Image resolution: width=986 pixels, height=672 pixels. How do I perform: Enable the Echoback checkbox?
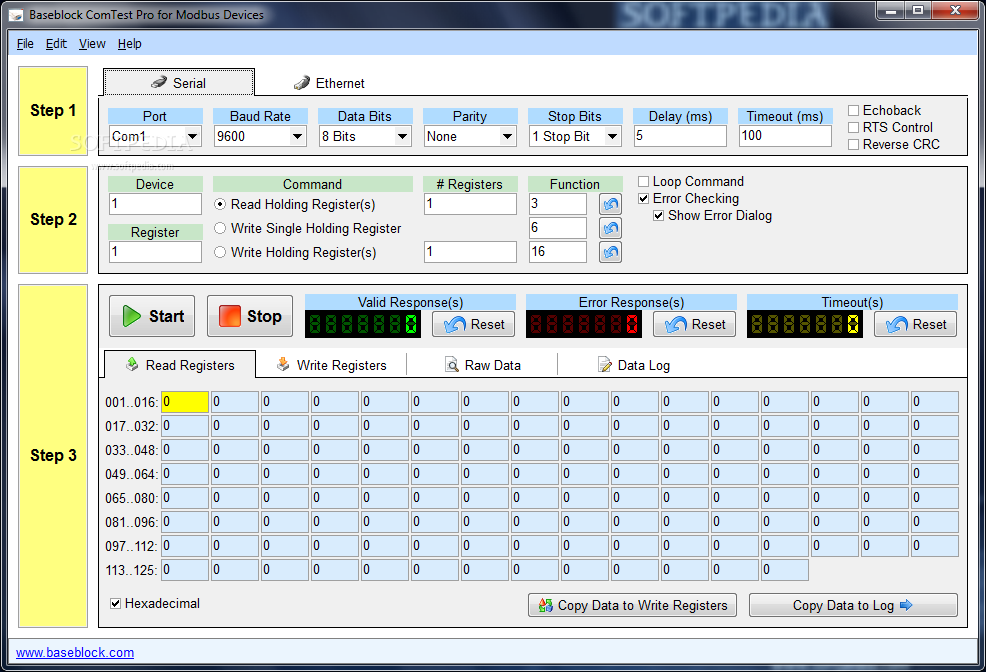pos(853,111)
